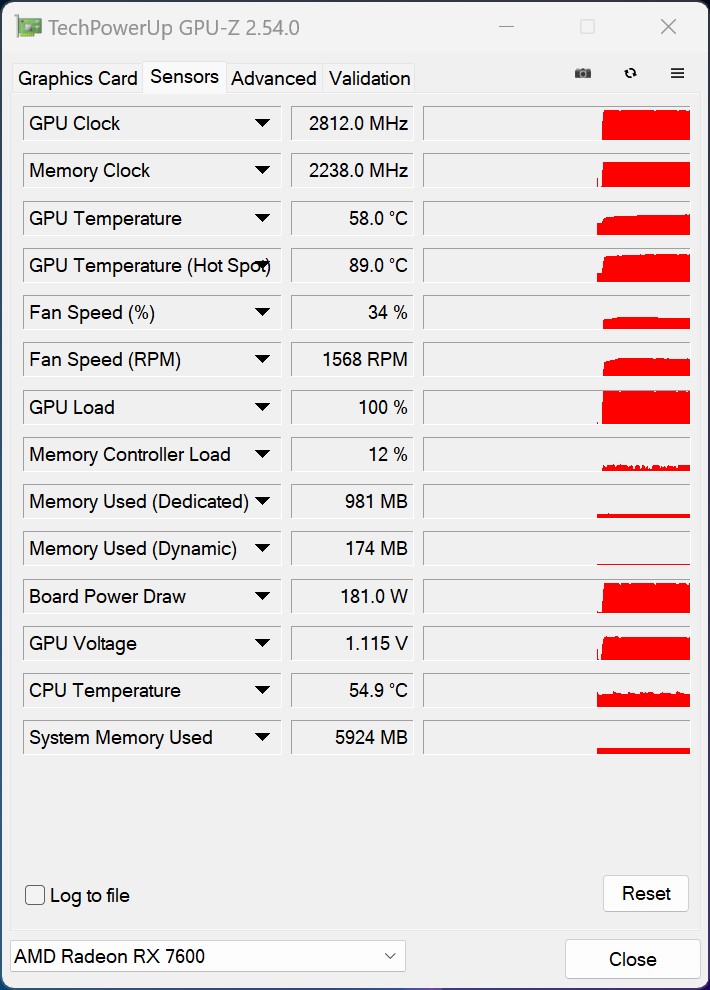Click the refresh sensors icon
710x990 pixels.
tap(630, 73)
